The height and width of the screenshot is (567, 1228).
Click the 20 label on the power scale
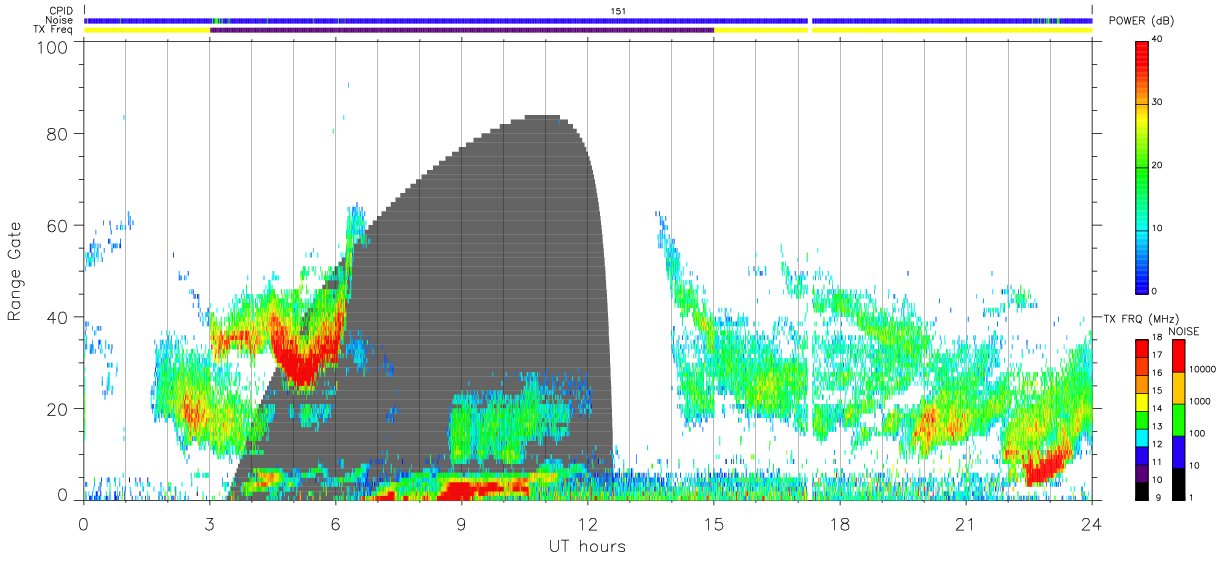1157,165
